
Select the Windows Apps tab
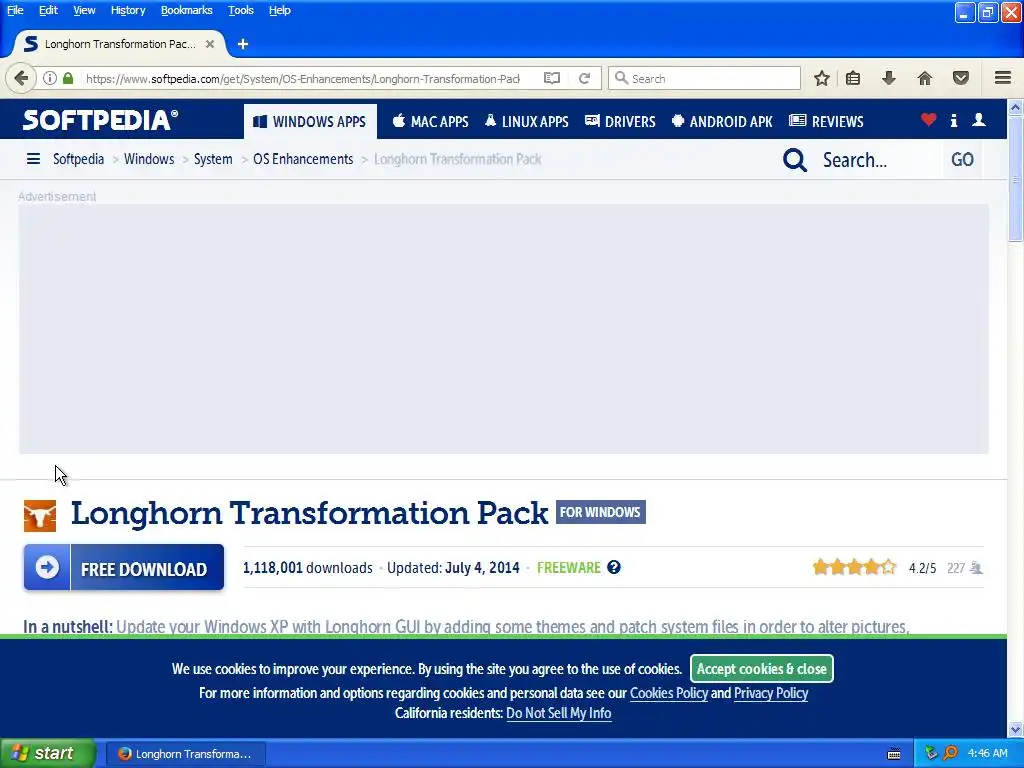point(310,121)
